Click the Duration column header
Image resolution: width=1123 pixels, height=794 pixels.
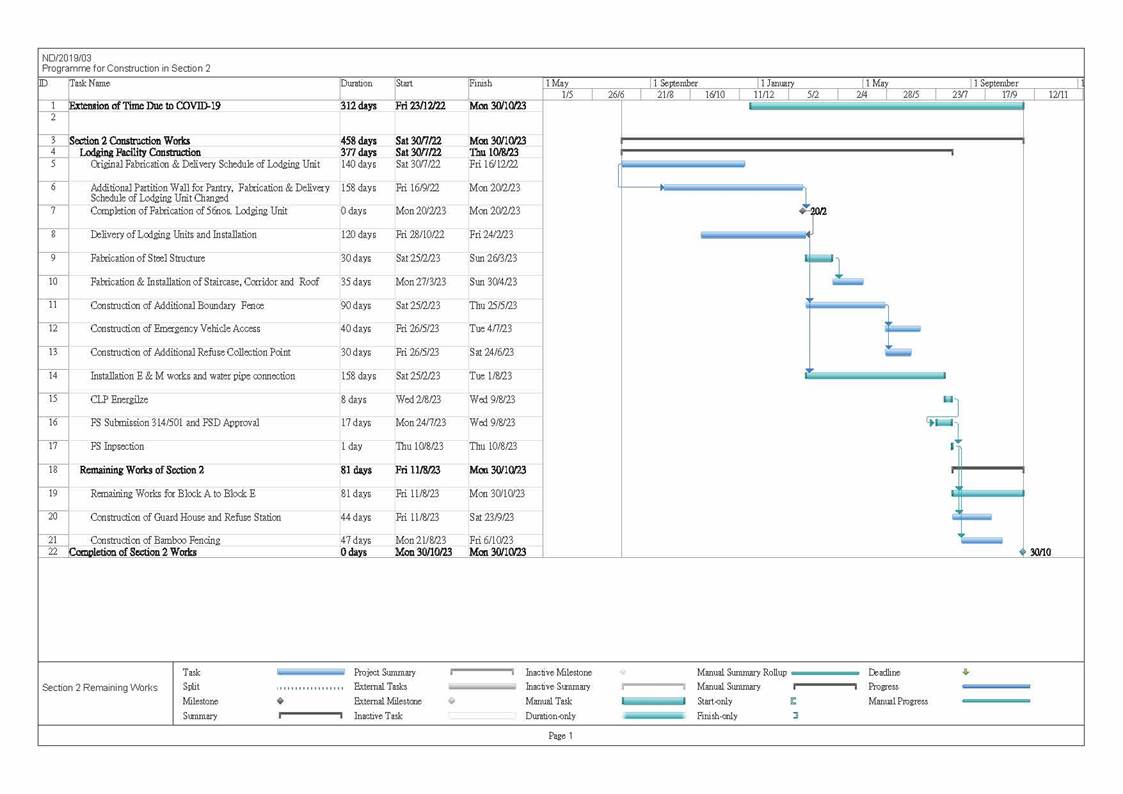(356, 84)
